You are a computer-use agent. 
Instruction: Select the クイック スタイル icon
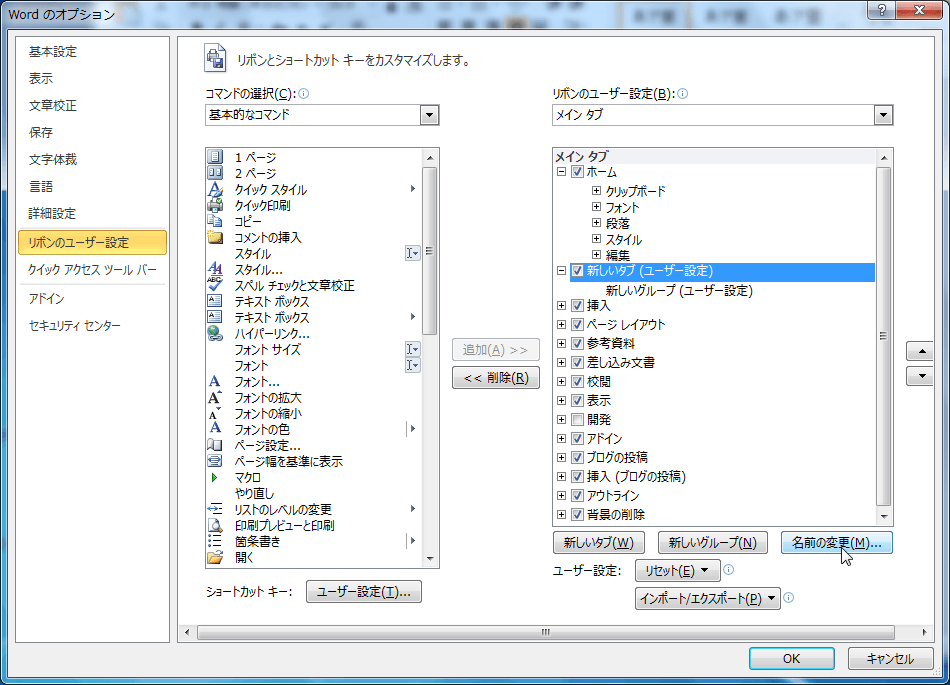(x=215, y=190)
